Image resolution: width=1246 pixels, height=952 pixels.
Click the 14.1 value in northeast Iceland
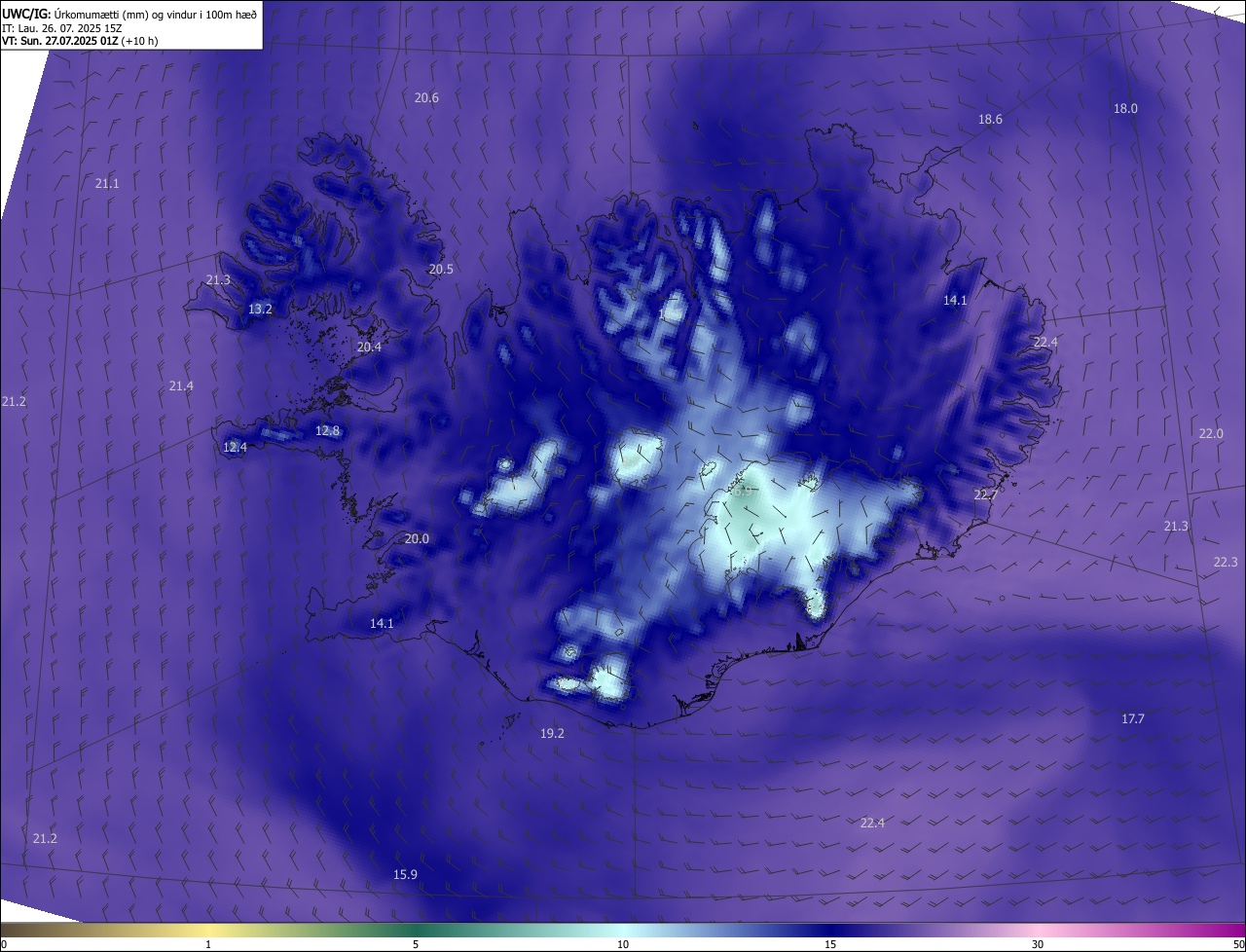tap(955, 300)
